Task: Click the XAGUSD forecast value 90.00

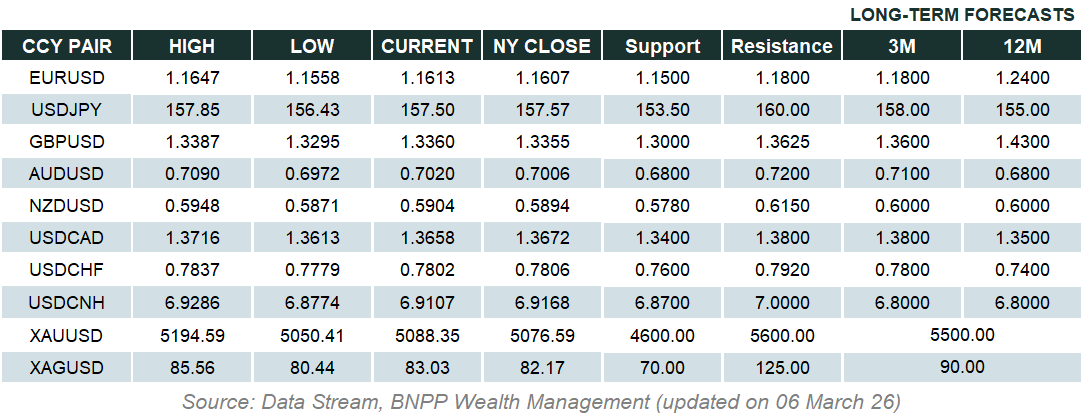Action: [x=961, y=367]
